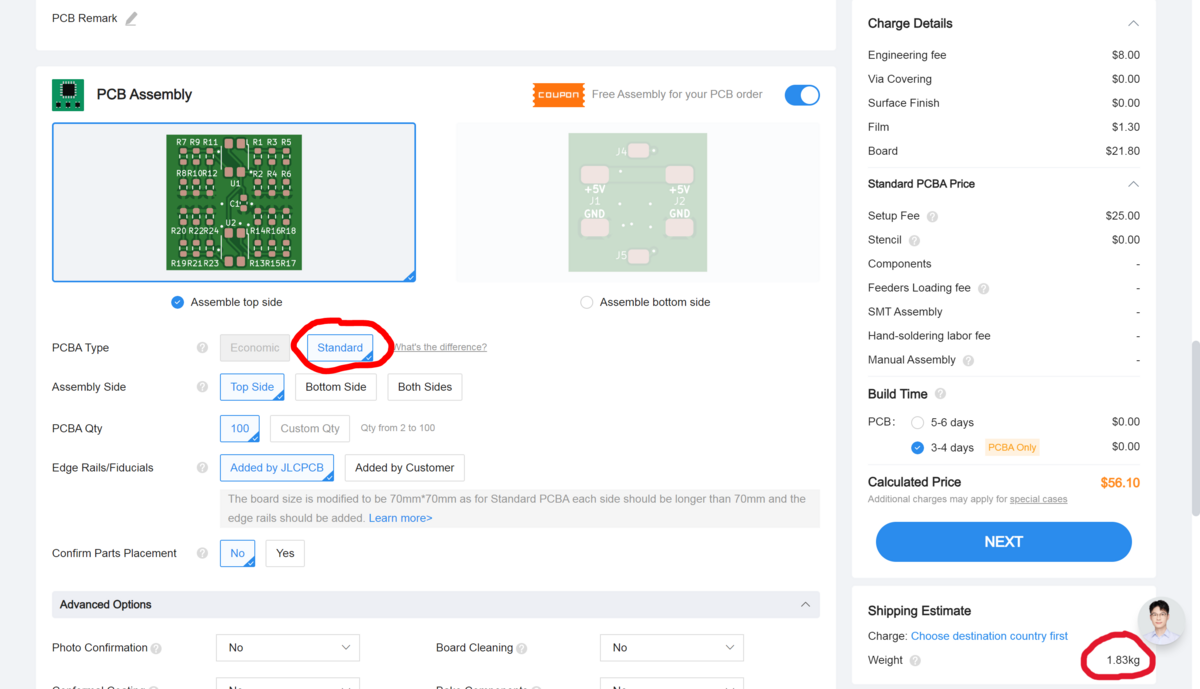
Task: Open the Photo Confirmation dropdown
Action: click(288, 648)
